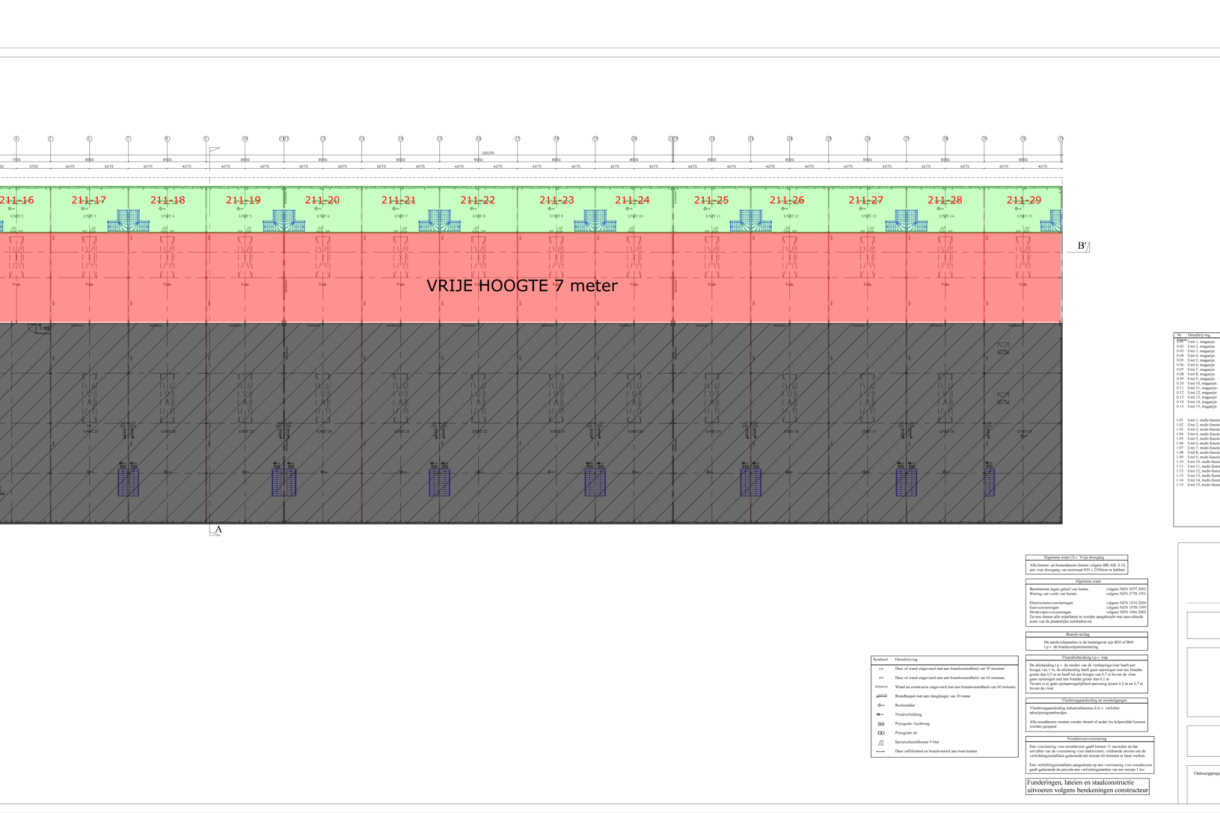Select unit label 211-29

[x=1023, y=200]
